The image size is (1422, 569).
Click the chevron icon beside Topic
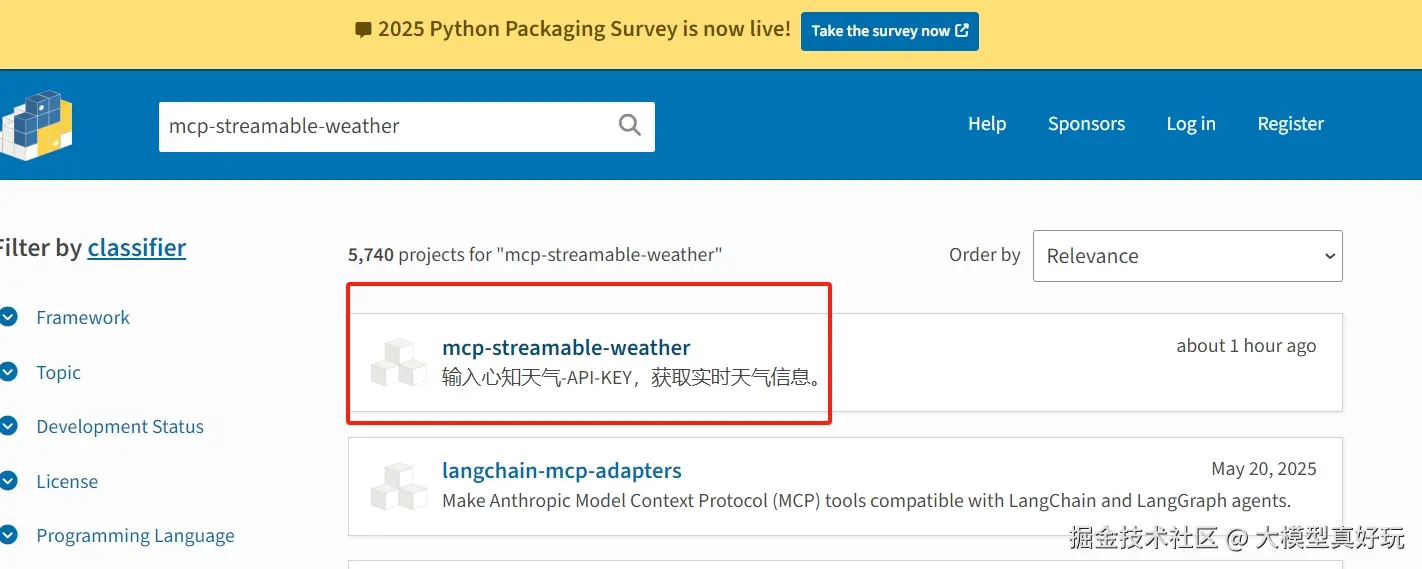tap(9, 373)
